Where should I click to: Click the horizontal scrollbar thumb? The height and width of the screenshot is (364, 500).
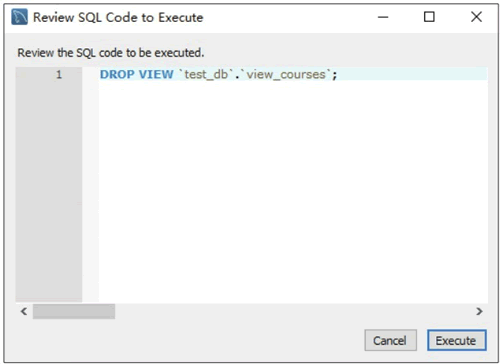[x=74, y=311]
